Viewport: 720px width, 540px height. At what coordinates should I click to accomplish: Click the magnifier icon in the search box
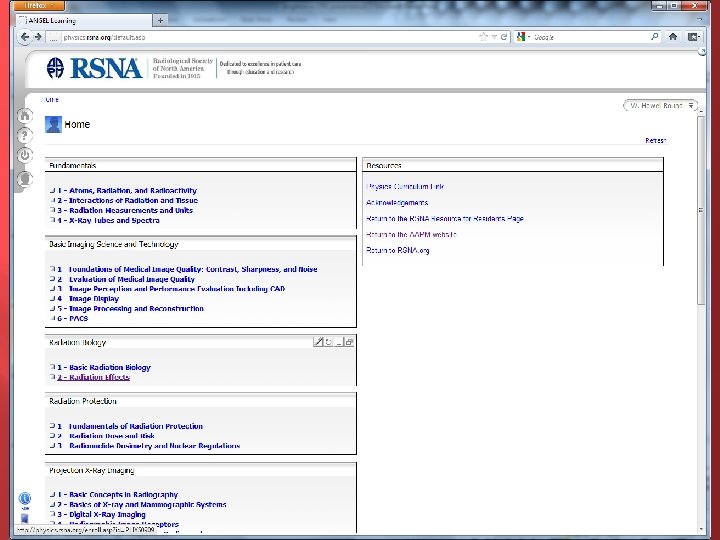click(x=654, y=37)
